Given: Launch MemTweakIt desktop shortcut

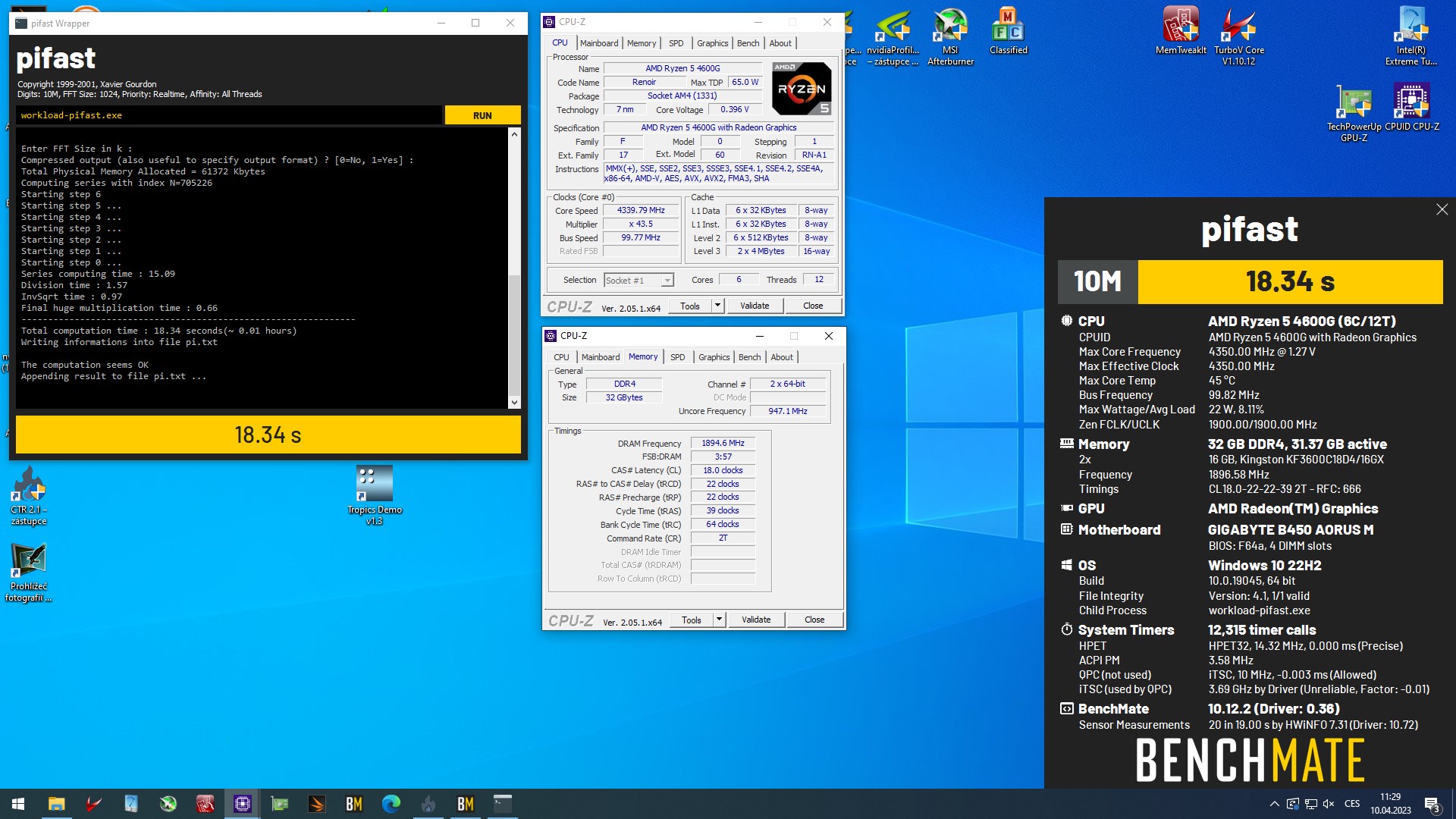Looking at the screenshot, I should (1181, 31).
